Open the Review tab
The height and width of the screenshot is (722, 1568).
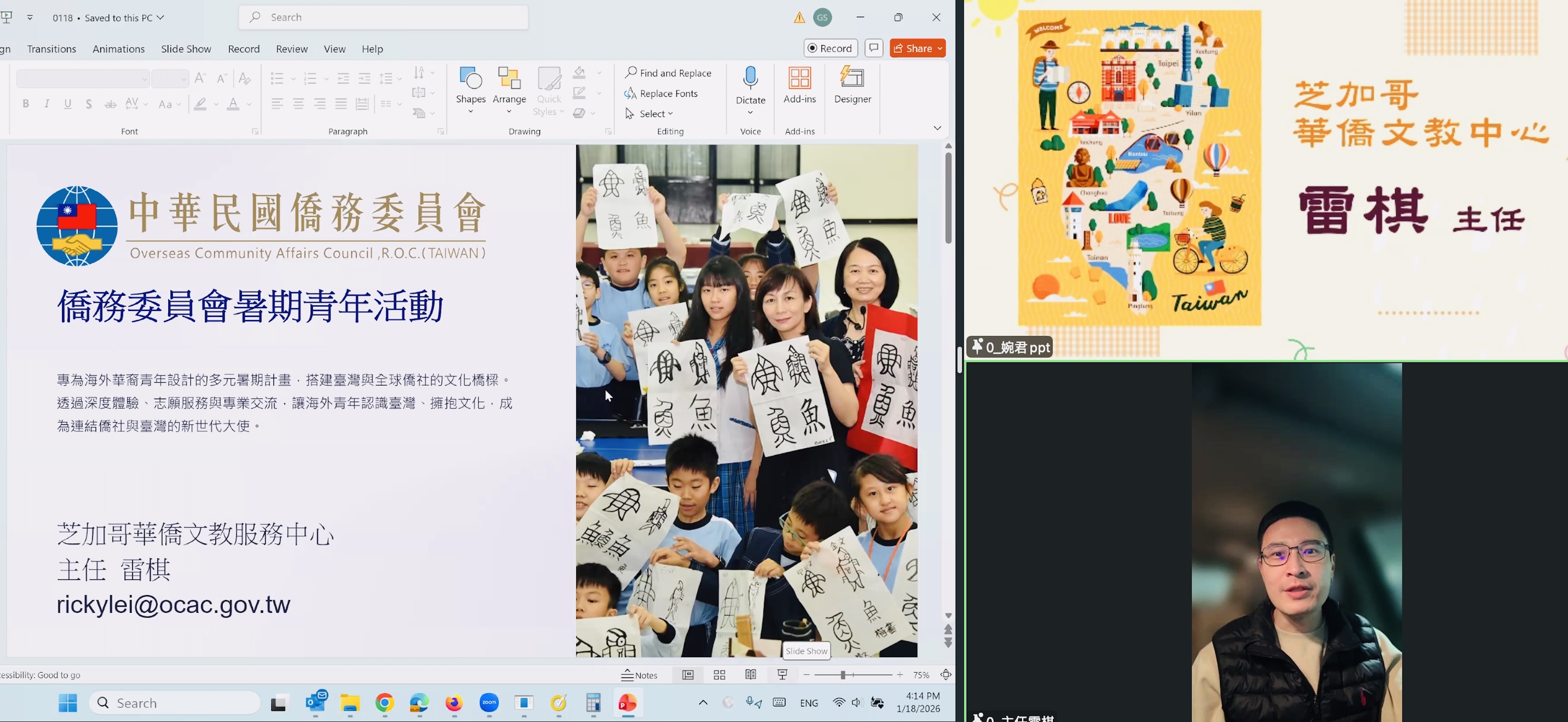[x=292, y=49]
